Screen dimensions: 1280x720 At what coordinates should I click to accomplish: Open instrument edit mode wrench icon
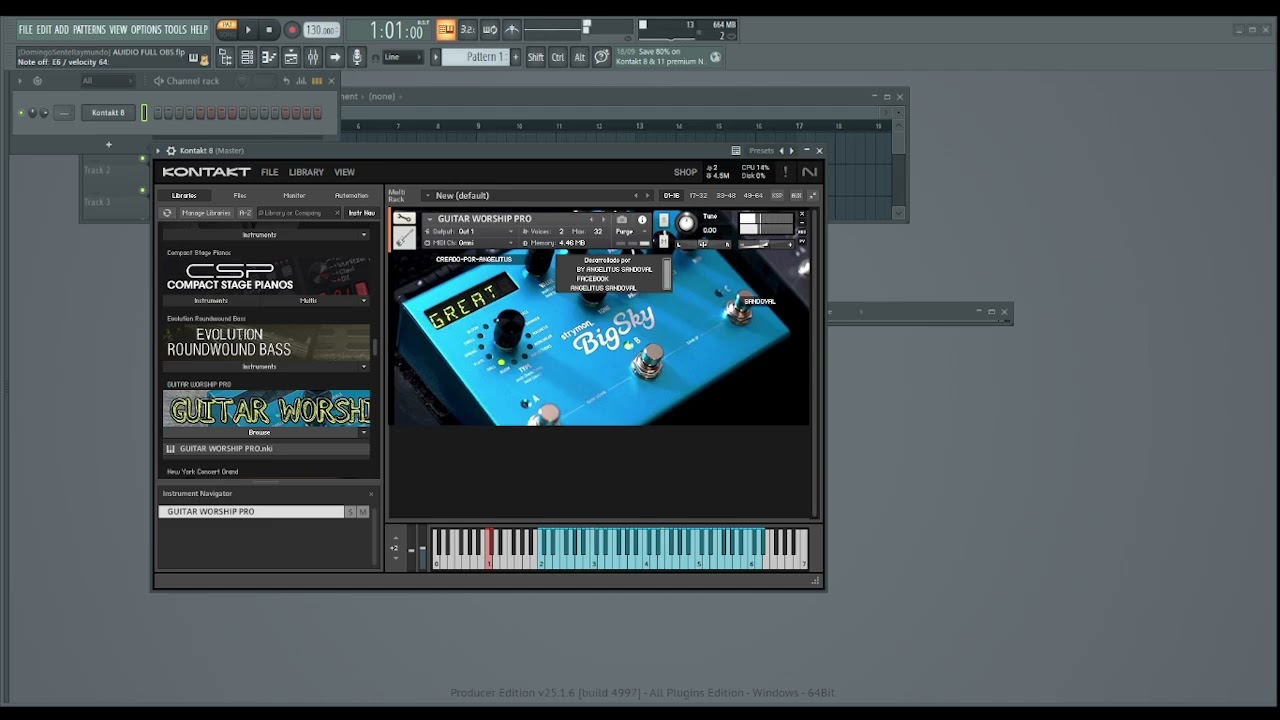(x=404, y=218)
